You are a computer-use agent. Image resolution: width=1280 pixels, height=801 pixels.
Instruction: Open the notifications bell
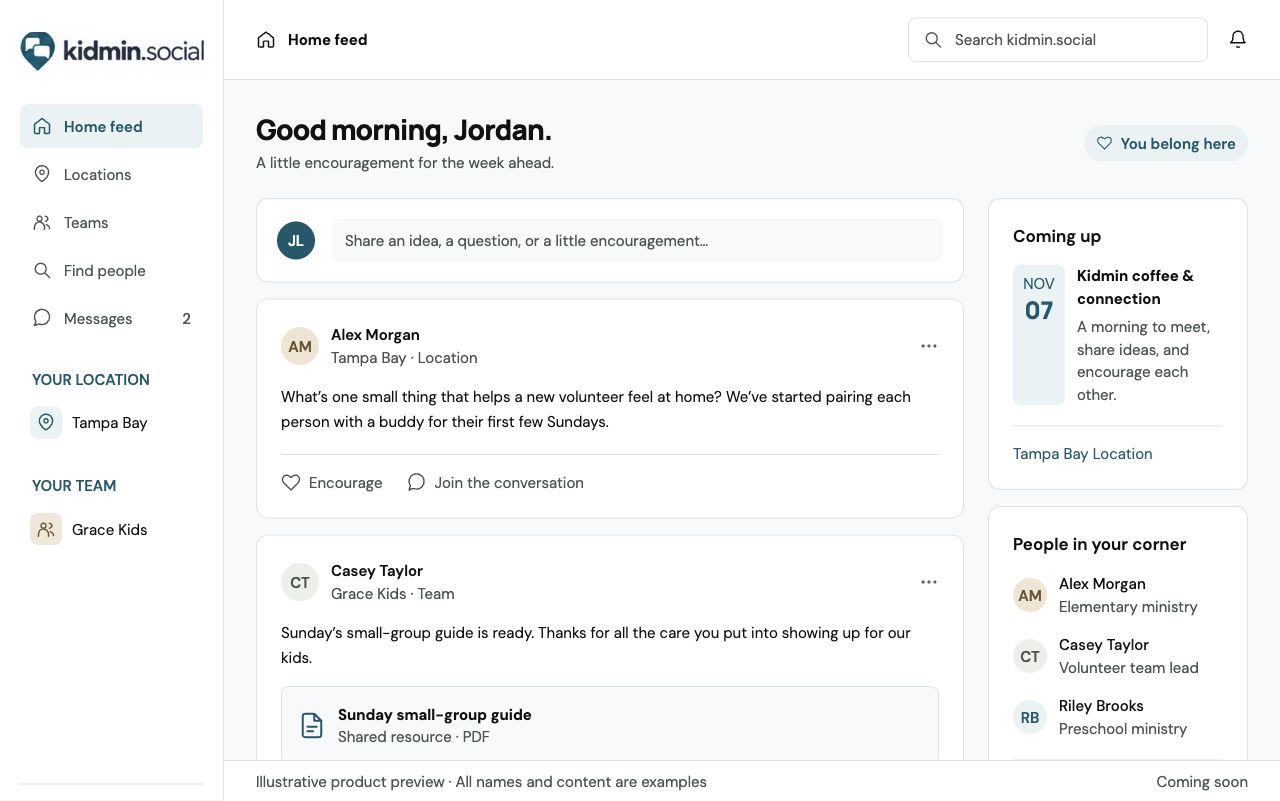coord(1238,39)
